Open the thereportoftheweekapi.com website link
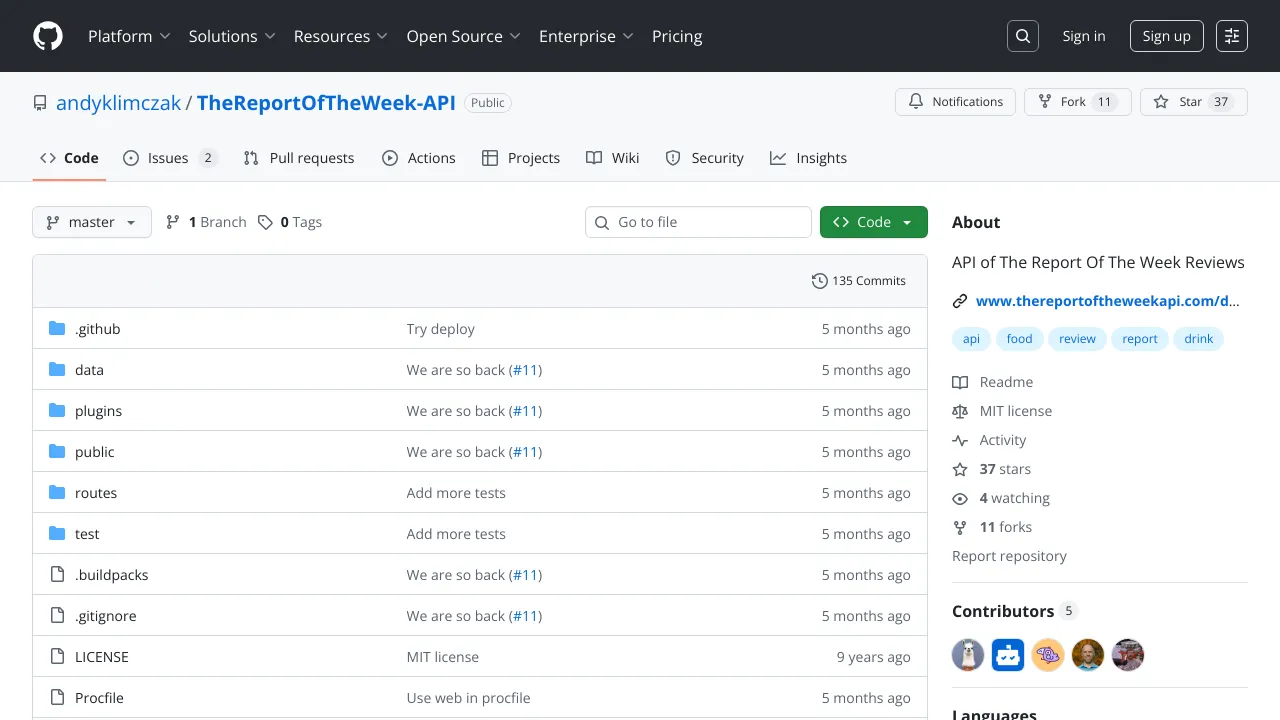 coord(1107,301)
